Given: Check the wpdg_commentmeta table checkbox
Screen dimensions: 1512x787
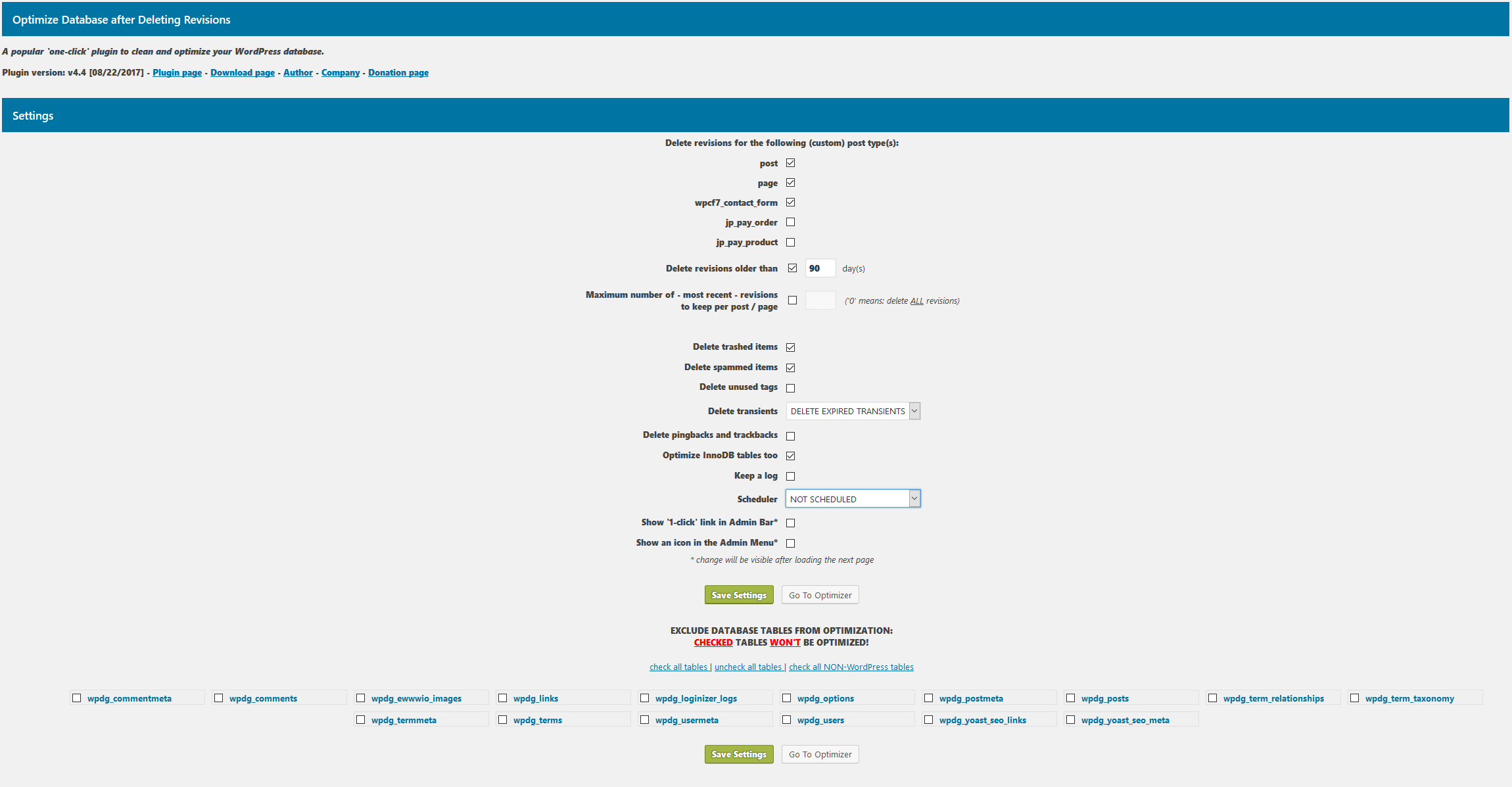Looking at the screenshot, I should pos(76,698).
